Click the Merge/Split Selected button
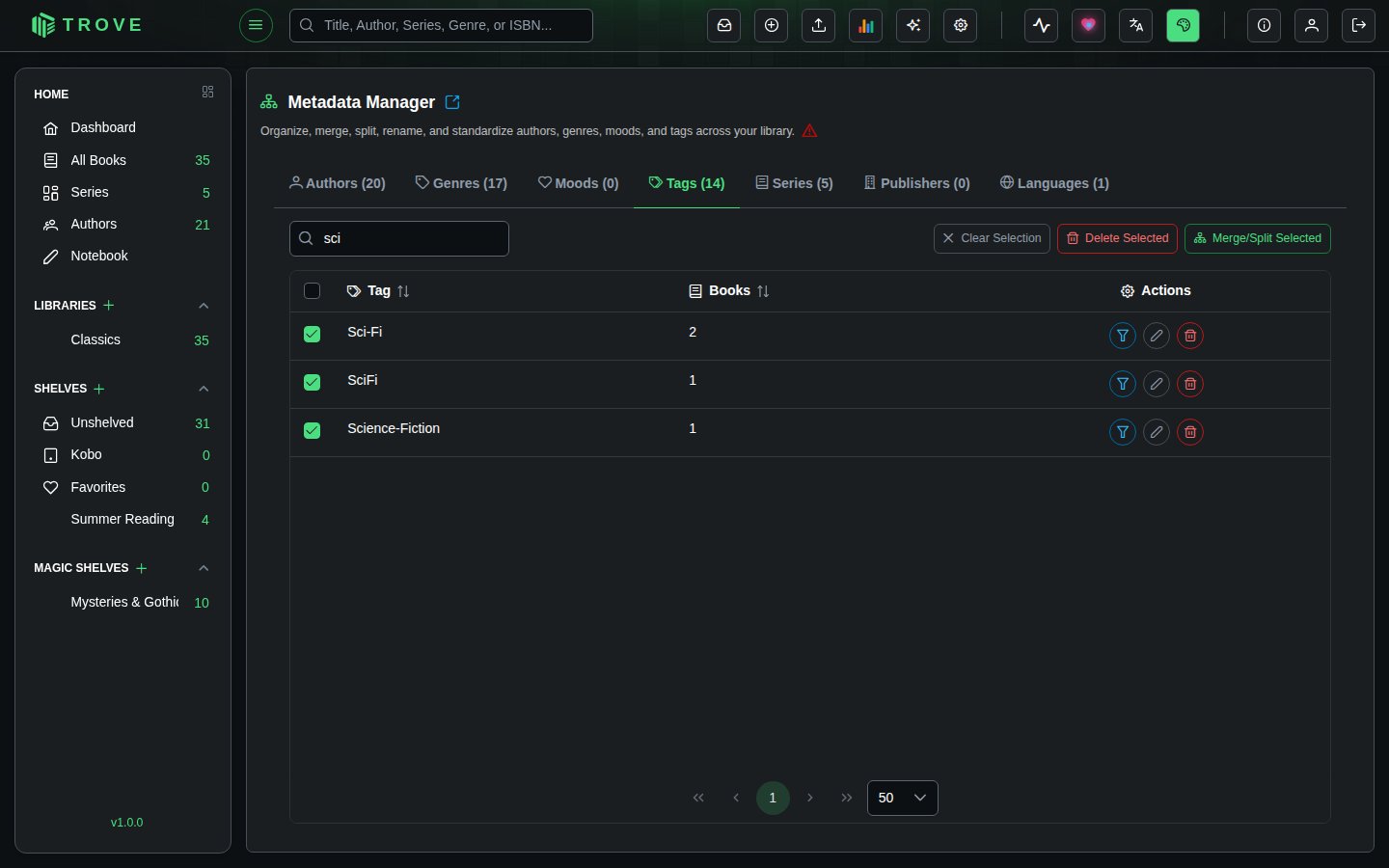Screen dimensions: 1389x868 tap(1258, 238)
